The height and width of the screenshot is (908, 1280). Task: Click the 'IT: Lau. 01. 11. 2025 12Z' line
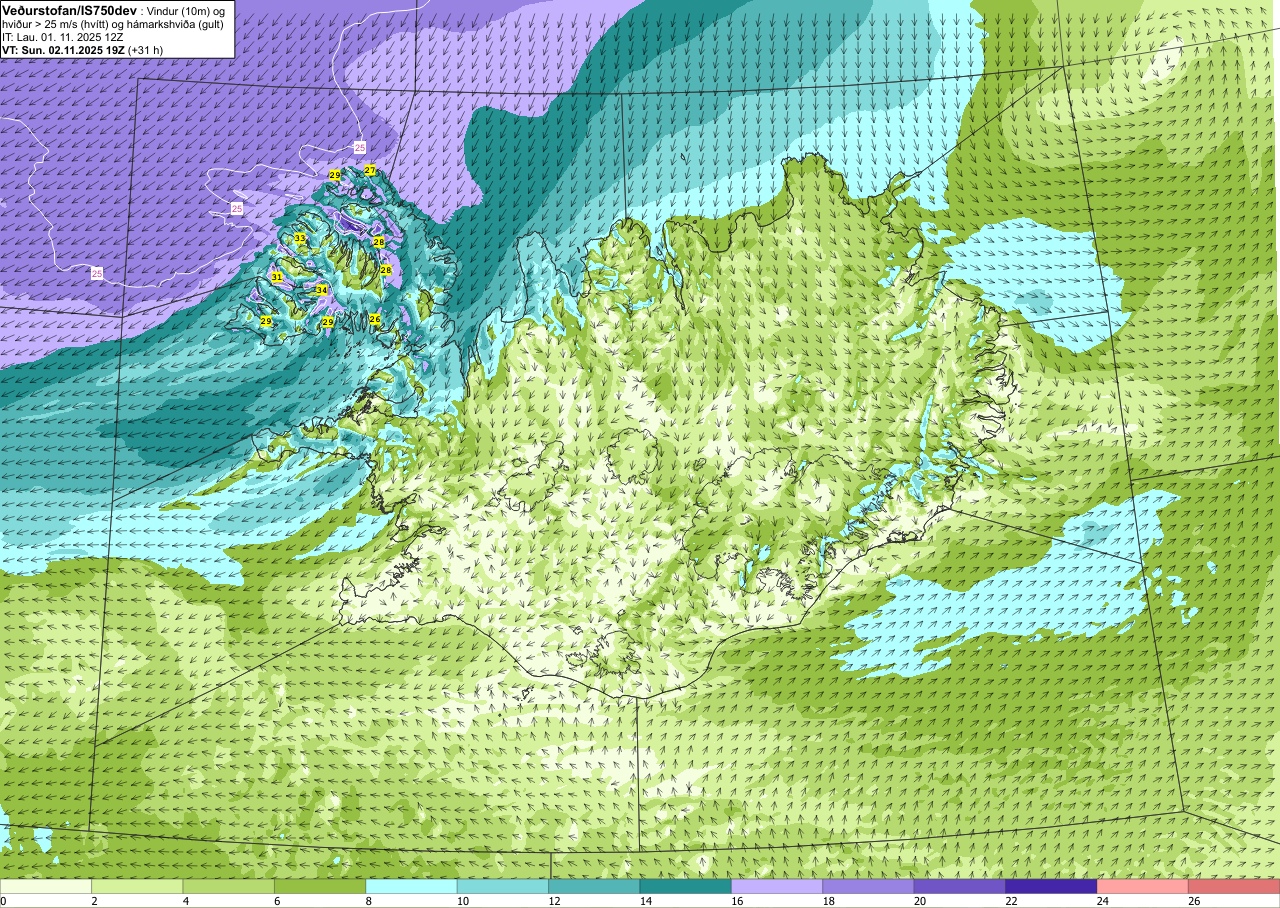[62, 37]
